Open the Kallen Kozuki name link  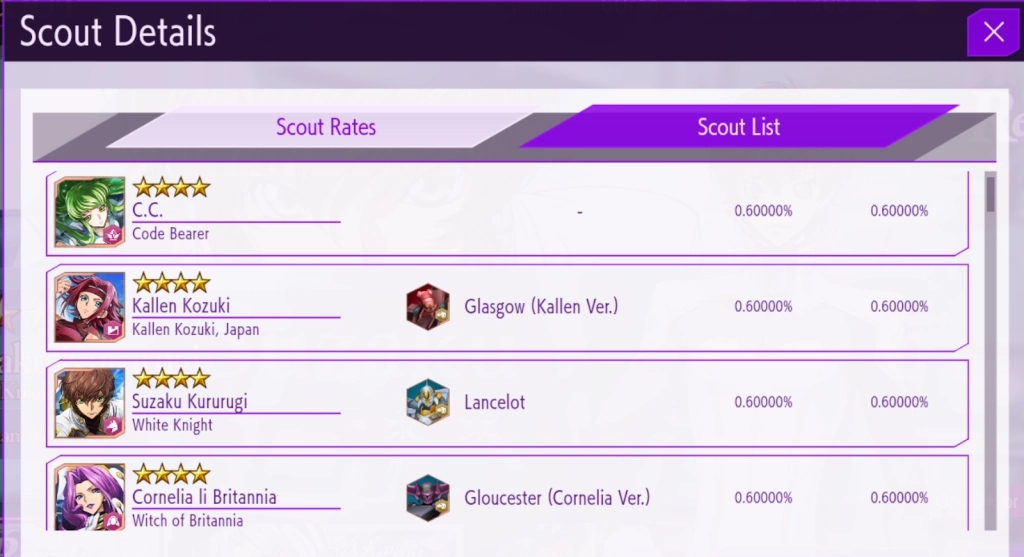181,306
